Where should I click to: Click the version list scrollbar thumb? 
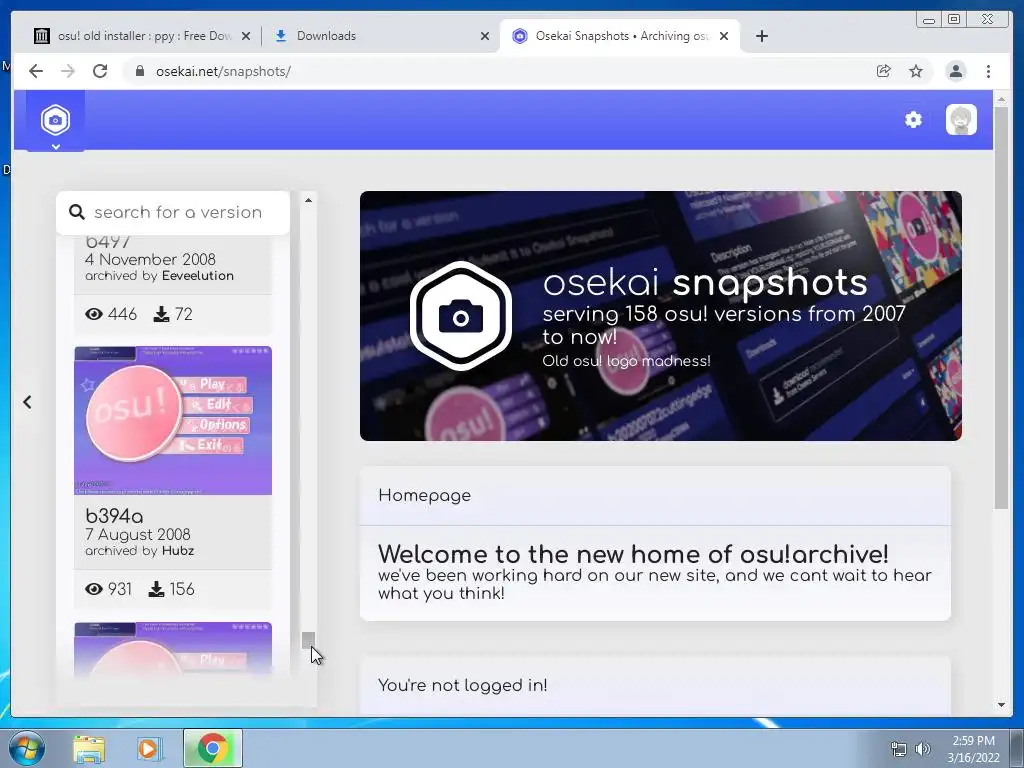[308, 640]
